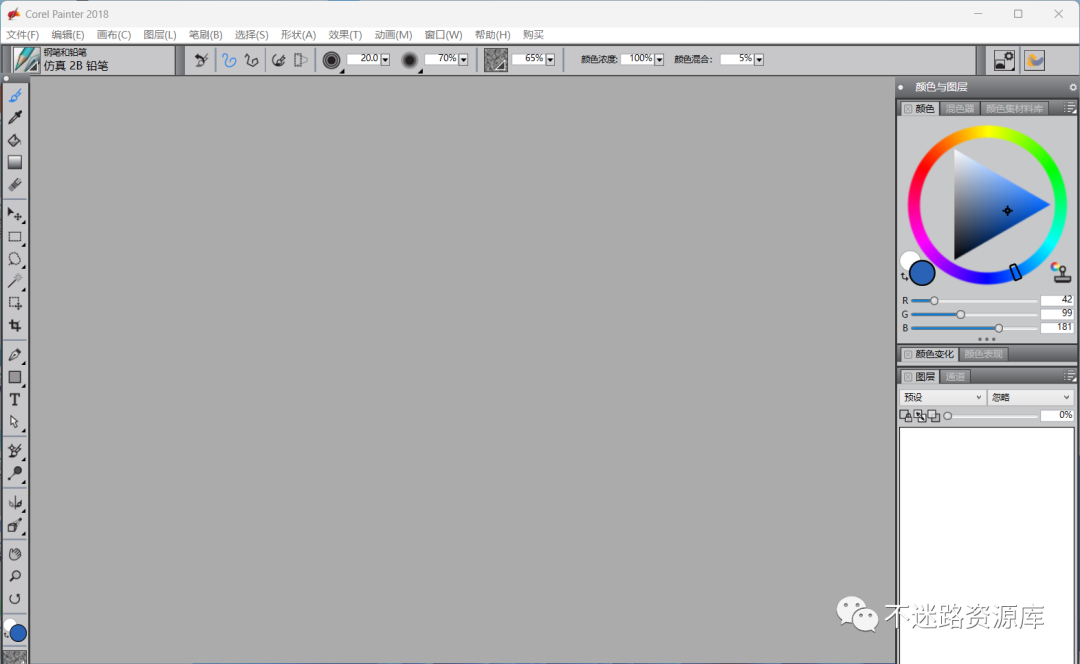
Task: Select the Lasso tool
Action: [15, 259]
